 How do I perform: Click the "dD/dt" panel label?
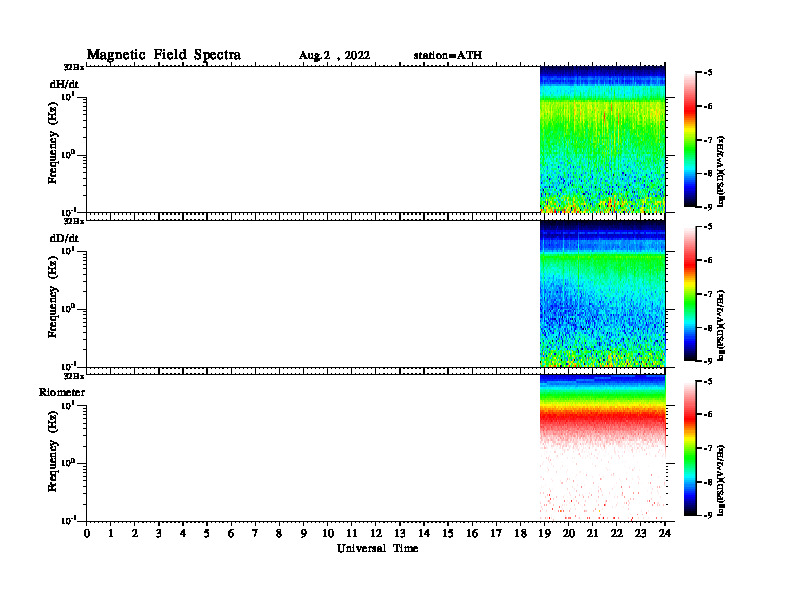click(x=64, y=238)
